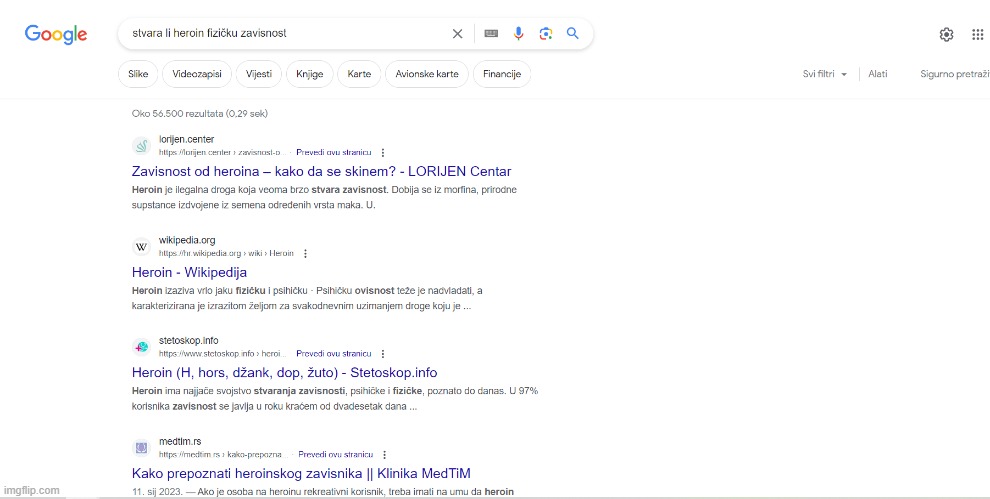Open three-dot menu for wikipedia.org result

[x=306, y=254]
